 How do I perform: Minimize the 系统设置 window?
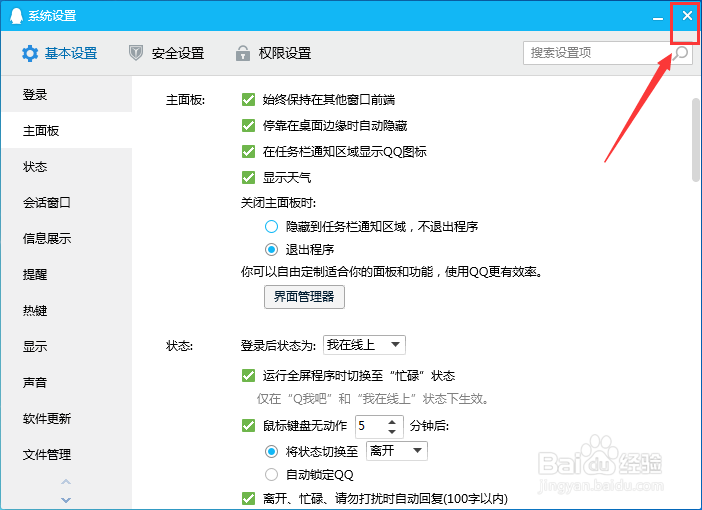[x=658, y=17]
